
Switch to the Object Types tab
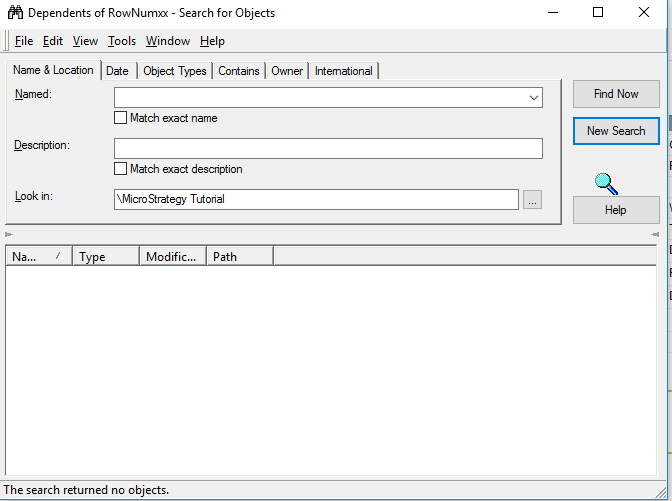[x=175, y=71]
